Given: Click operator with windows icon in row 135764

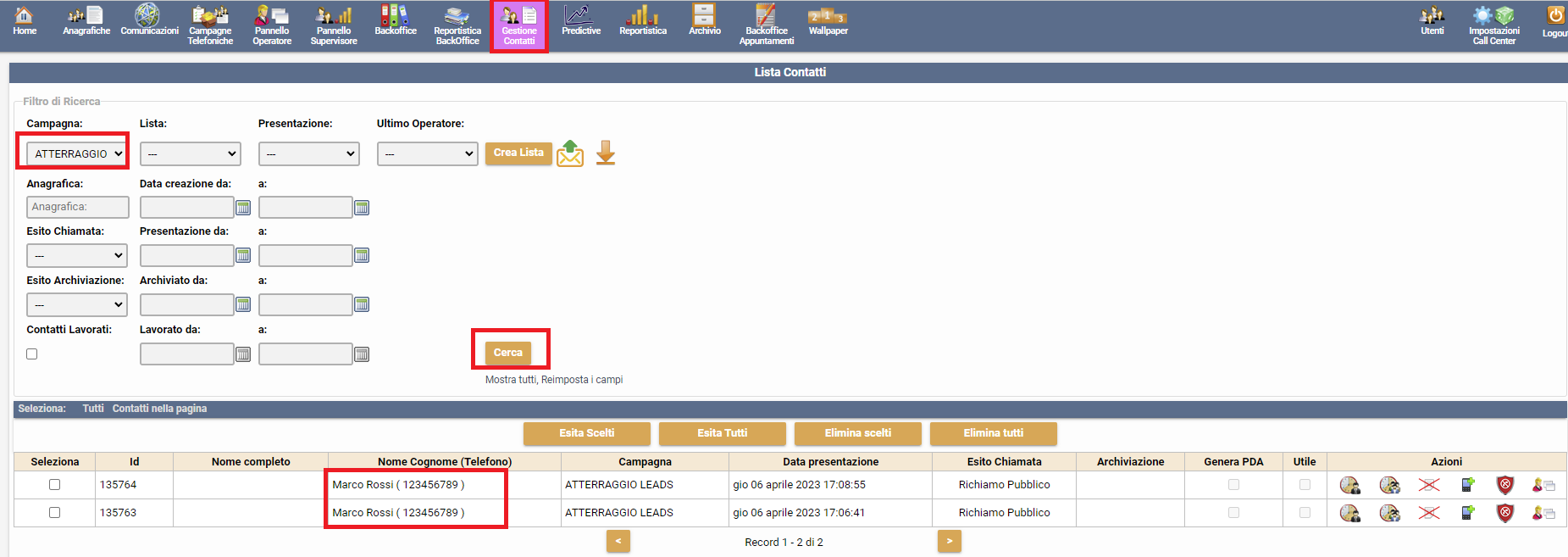Looking at the screenshot, I should tap(1543, 485).
